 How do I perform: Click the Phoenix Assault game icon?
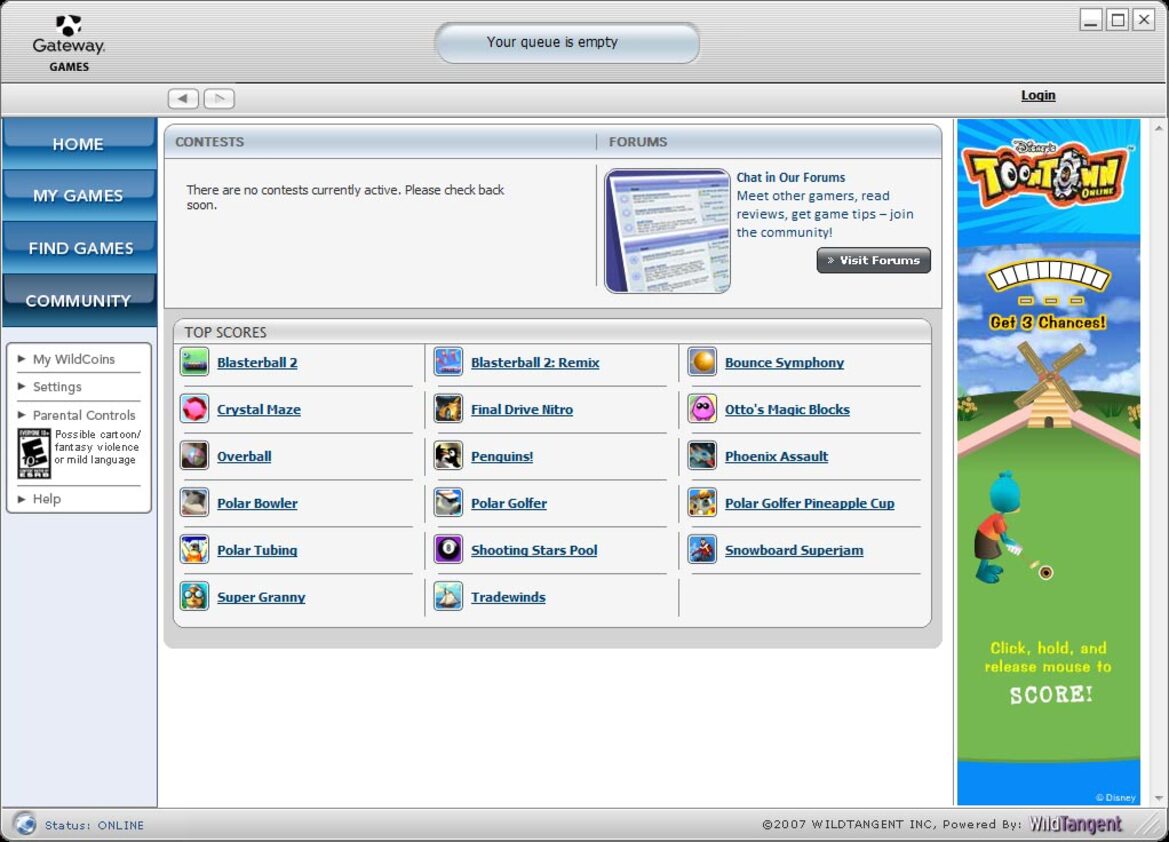coord(702,456)
